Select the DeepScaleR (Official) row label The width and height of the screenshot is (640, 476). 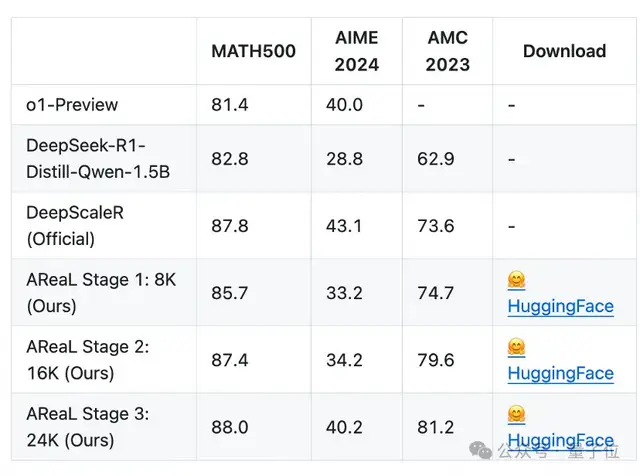[75, 226]
